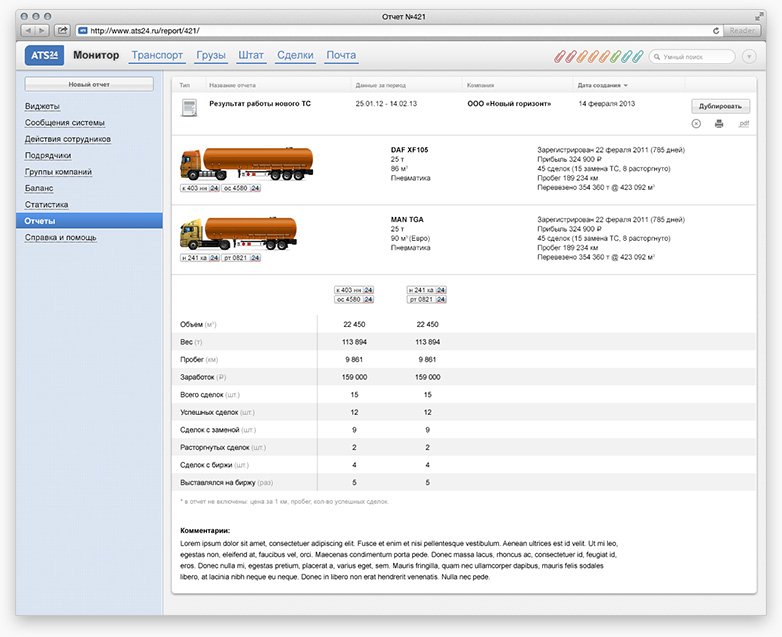Open the round dropdown next to search
The width and height of the screenshot is (782, 637).
coord(749,57)
